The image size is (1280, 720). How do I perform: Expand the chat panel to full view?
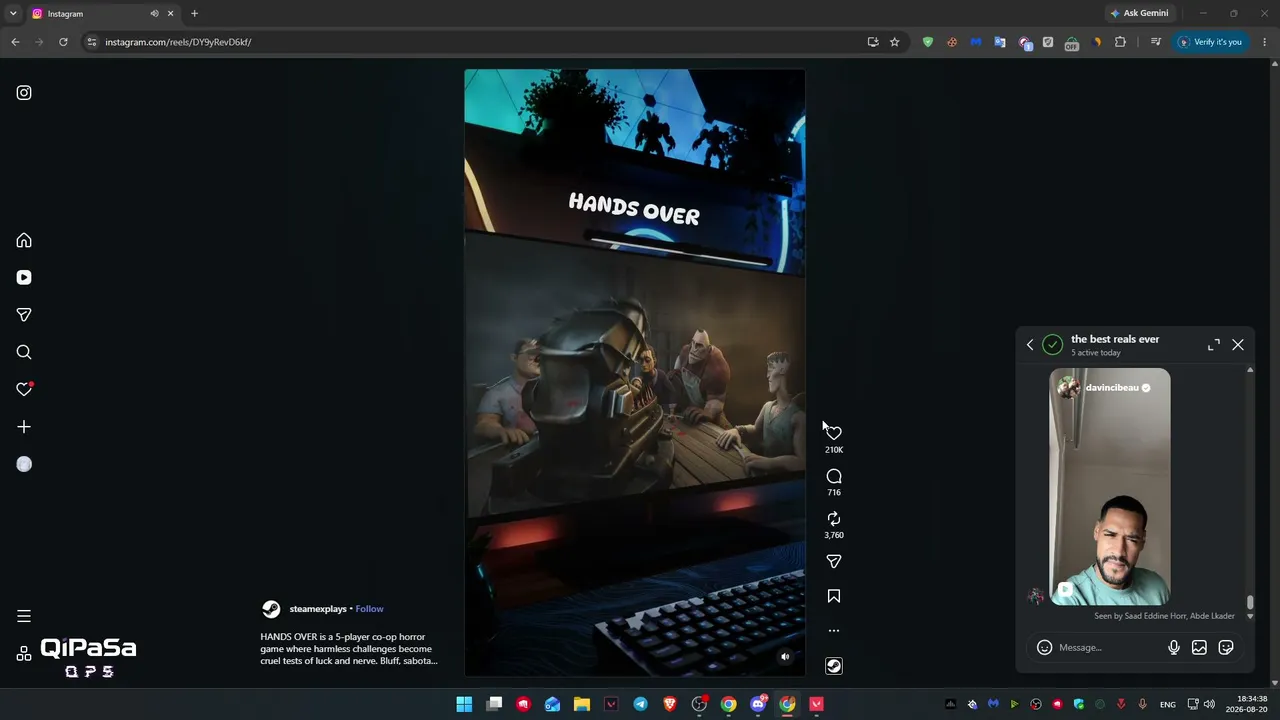tap(1214, 345)
